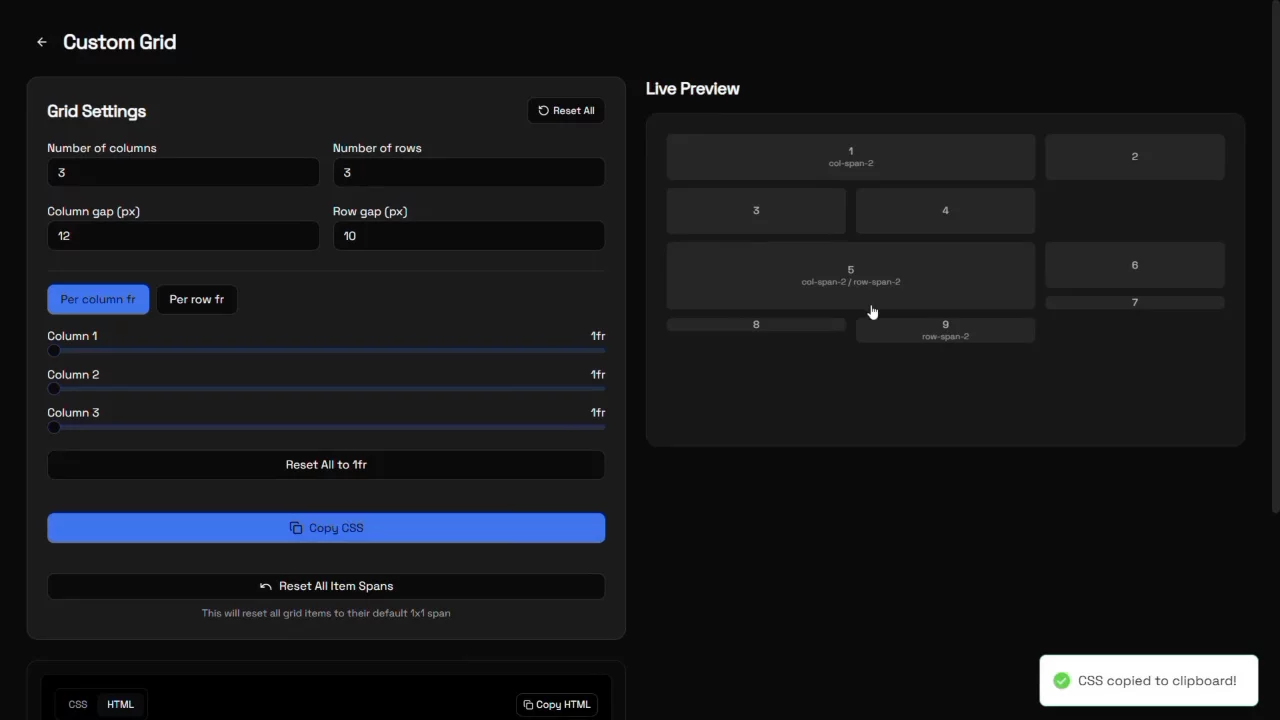Select grid item 1 with col-span-2
Image resolution: width=1280 pixels, height=720 pixels.
coord(851,157)
